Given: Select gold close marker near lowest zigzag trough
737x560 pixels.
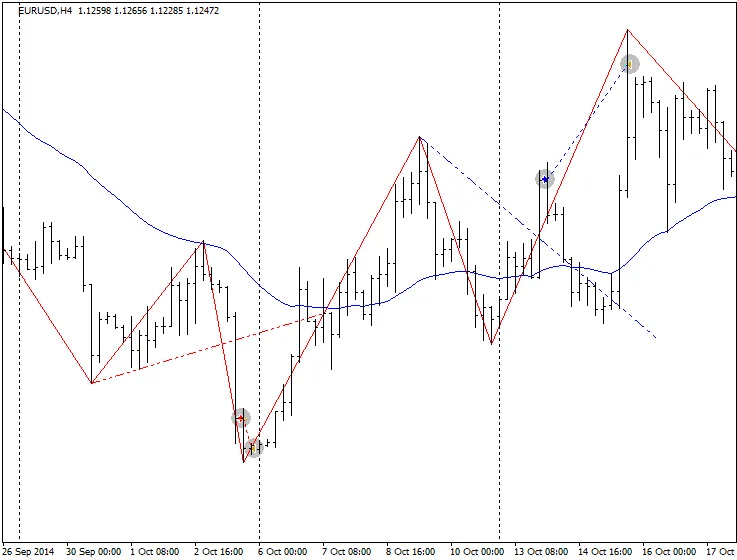Looking at the screenshot, I should 254,448.
